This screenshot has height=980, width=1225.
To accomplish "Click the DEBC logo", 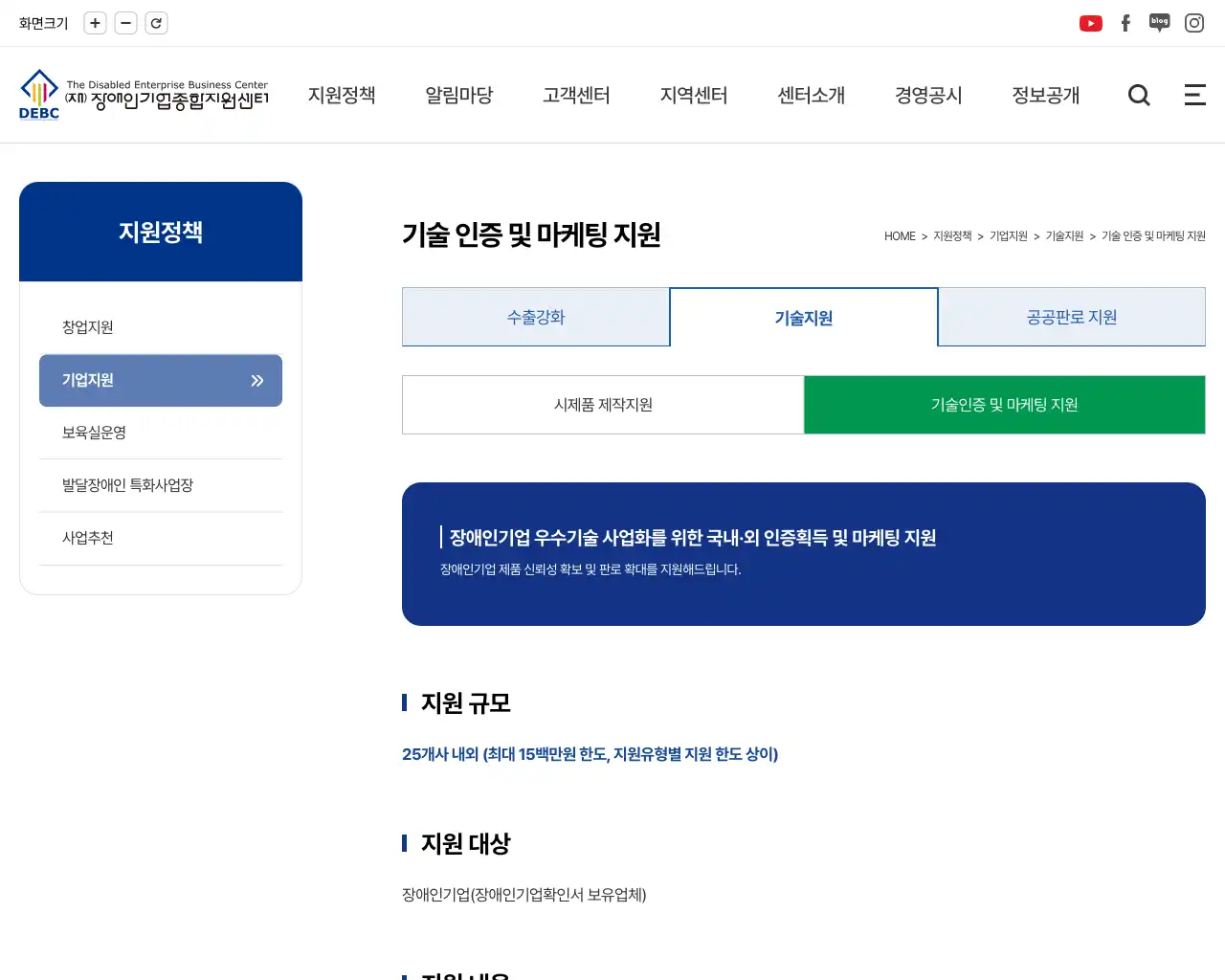I will coord(144,95).
